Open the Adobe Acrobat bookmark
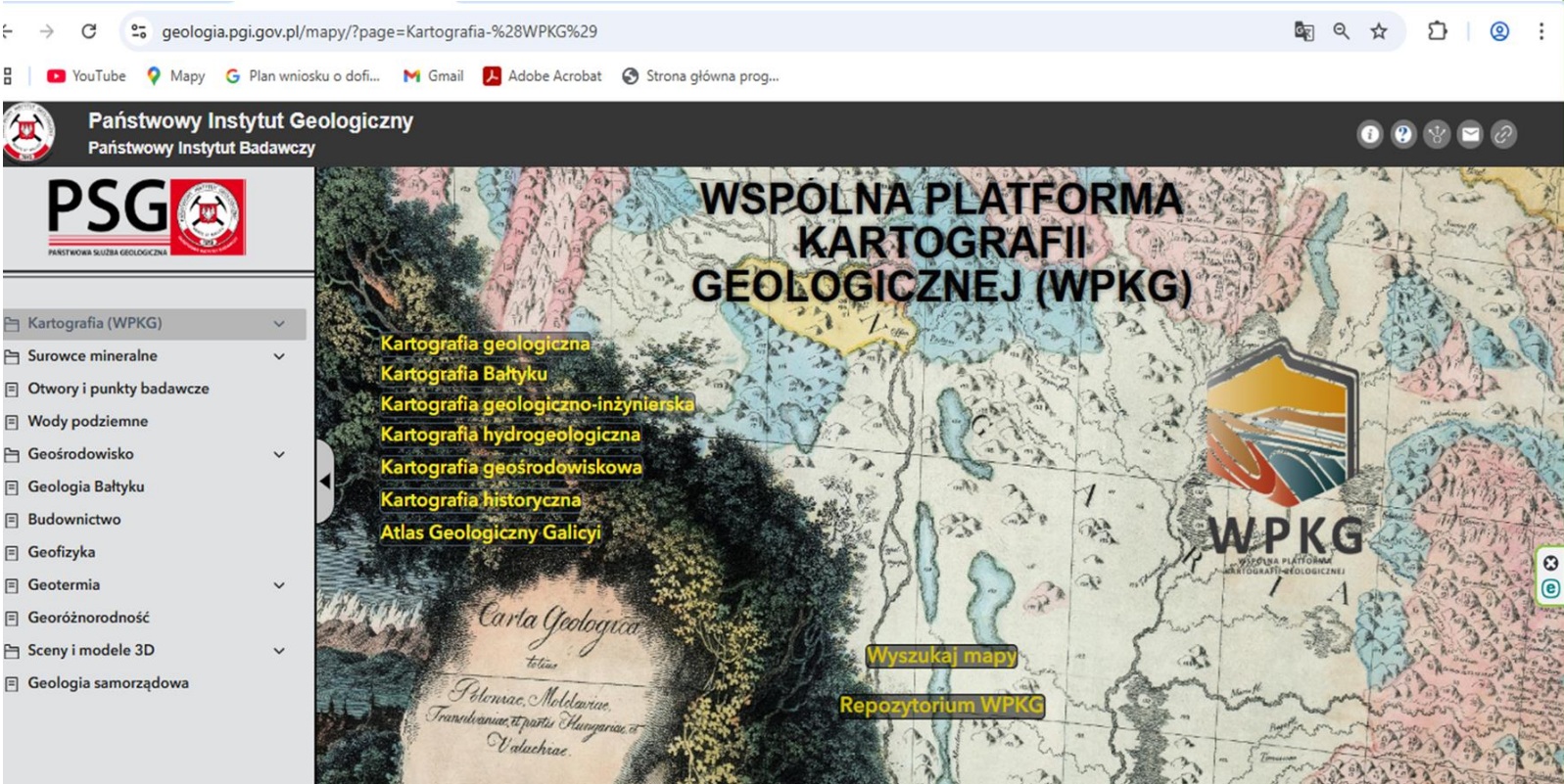Screen dimensions: 1564x784 [x=542, y=75]
